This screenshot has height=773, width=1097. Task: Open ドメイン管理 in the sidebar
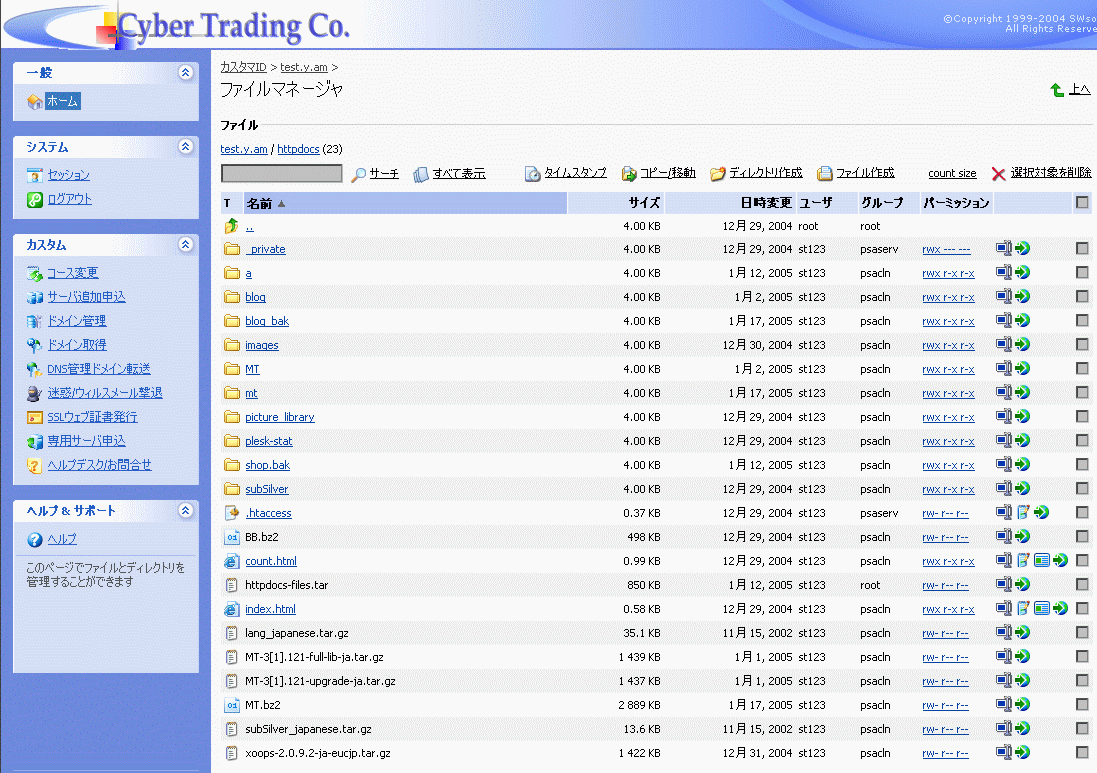coord(76,321)
